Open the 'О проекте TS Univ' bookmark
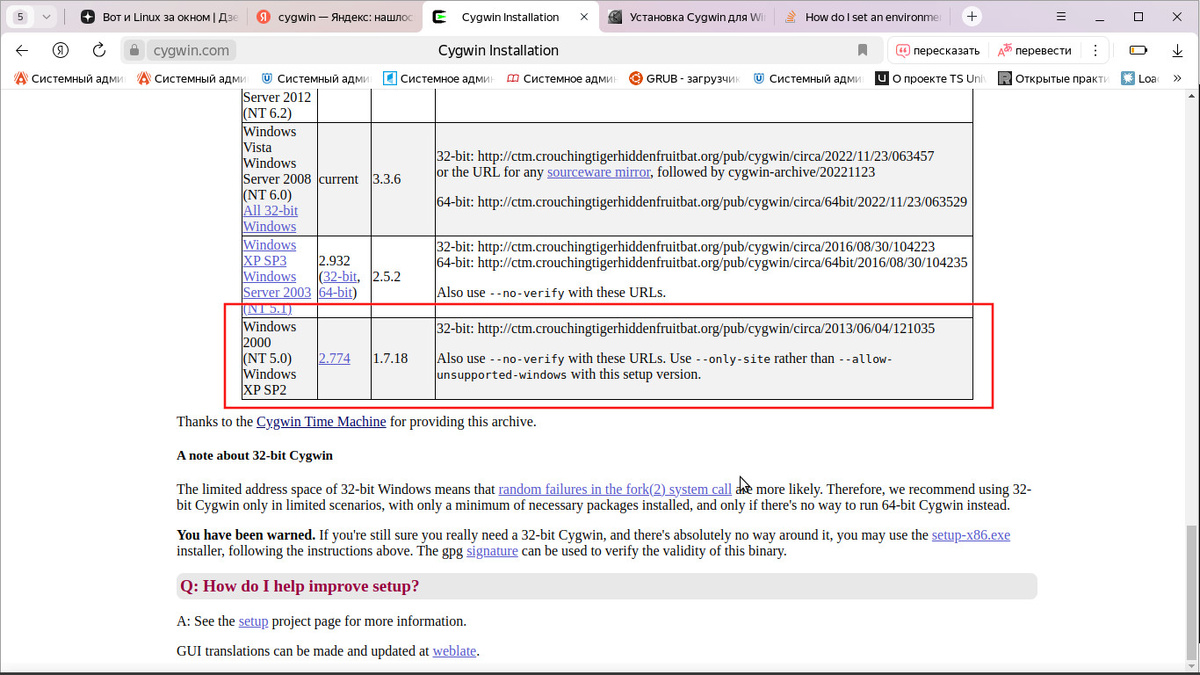The image size is (1200, 675). [x=930, y=78]
